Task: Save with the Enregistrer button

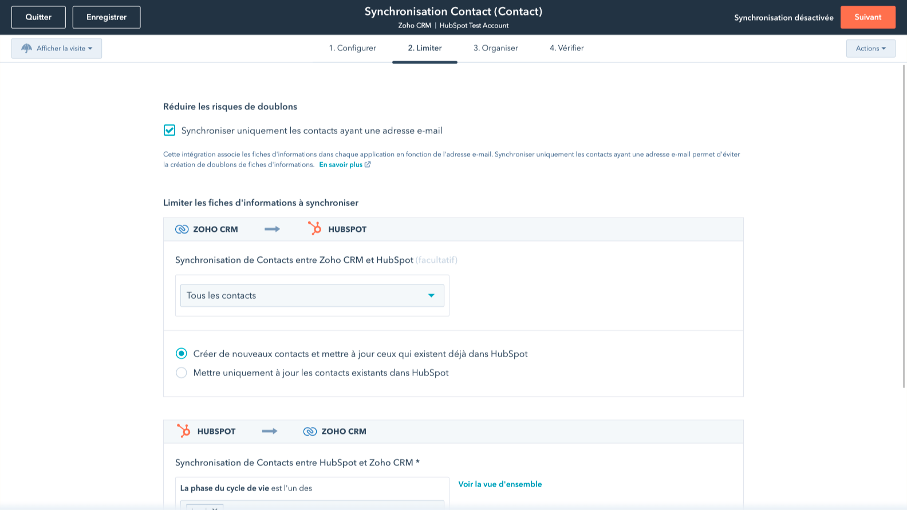Action: click(x=107, y=17)
